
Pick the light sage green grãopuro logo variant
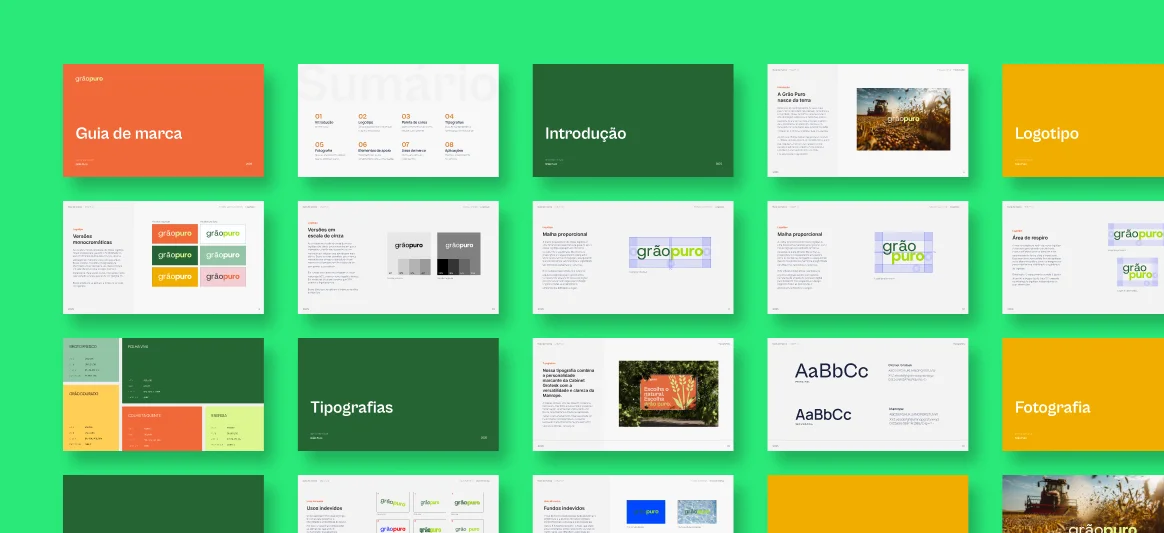(x=223, y=255)
